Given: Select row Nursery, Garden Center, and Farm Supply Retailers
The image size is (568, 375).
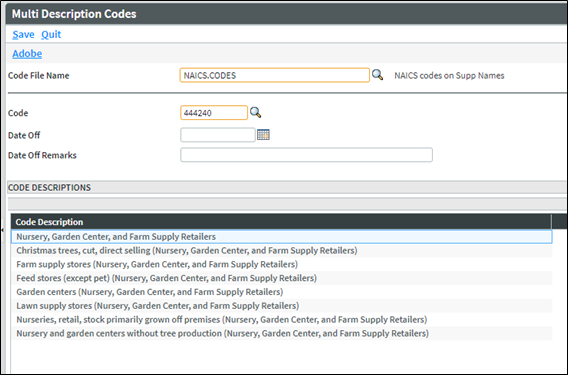Looking at the screenshot, I should 282,237.
